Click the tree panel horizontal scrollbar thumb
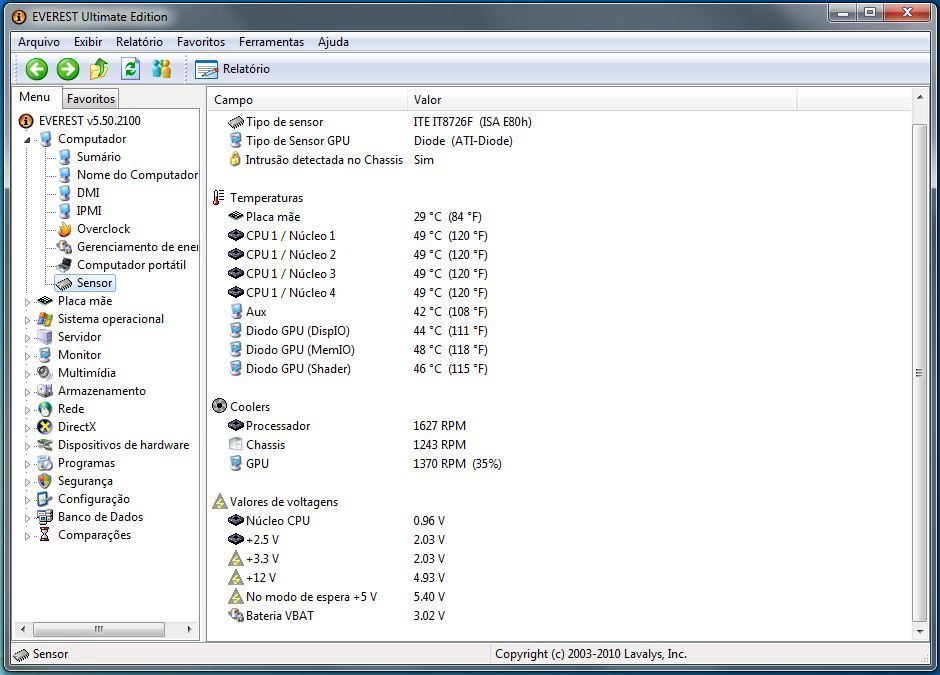Screen dimensions: 940x675 point(99,629)
